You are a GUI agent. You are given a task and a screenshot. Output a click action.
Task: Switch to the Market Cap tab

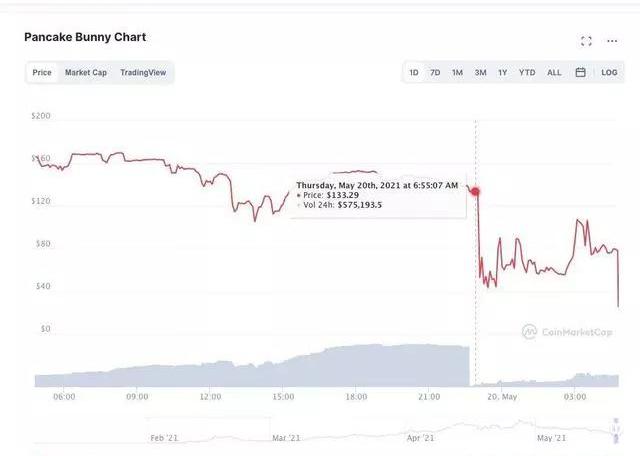pos(86,73)
